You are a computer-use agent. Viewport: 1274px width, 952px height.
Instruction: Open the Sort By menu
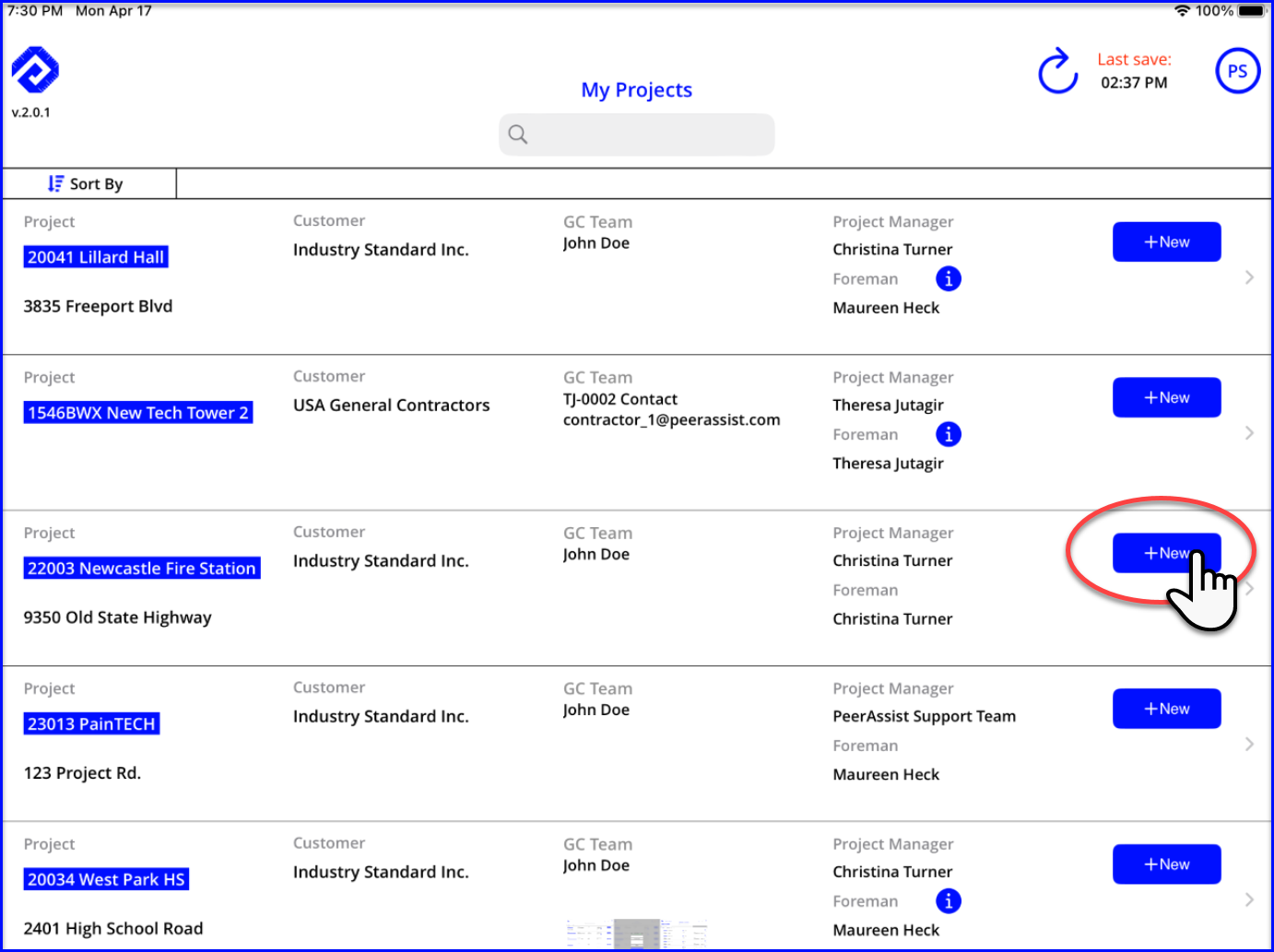[89, 183]
